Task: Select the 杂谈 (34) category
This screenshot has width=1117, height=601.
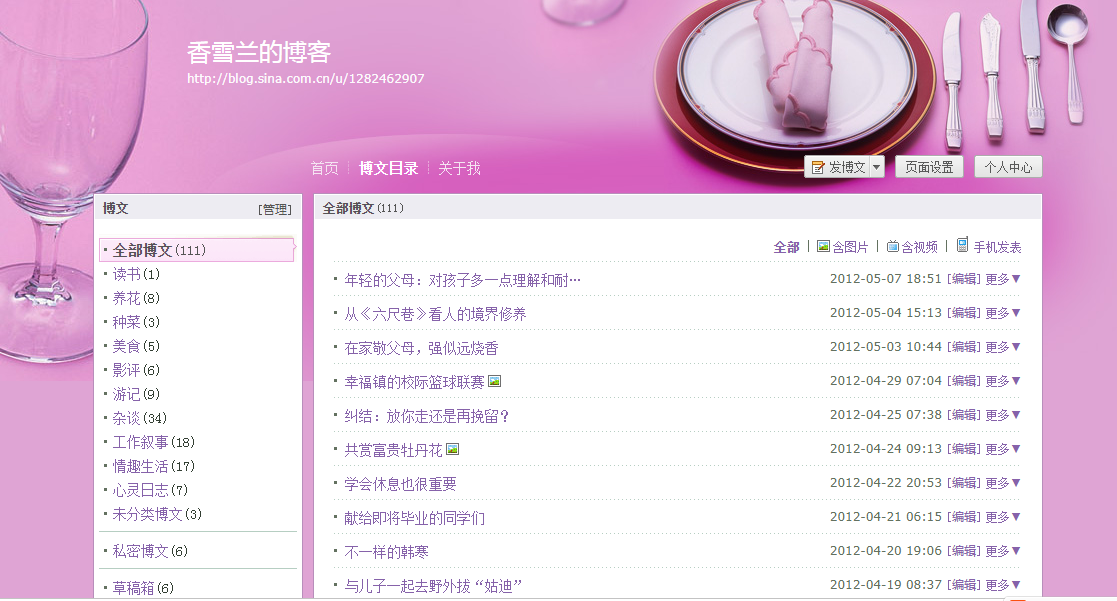Action: click(x=140, y=418)
